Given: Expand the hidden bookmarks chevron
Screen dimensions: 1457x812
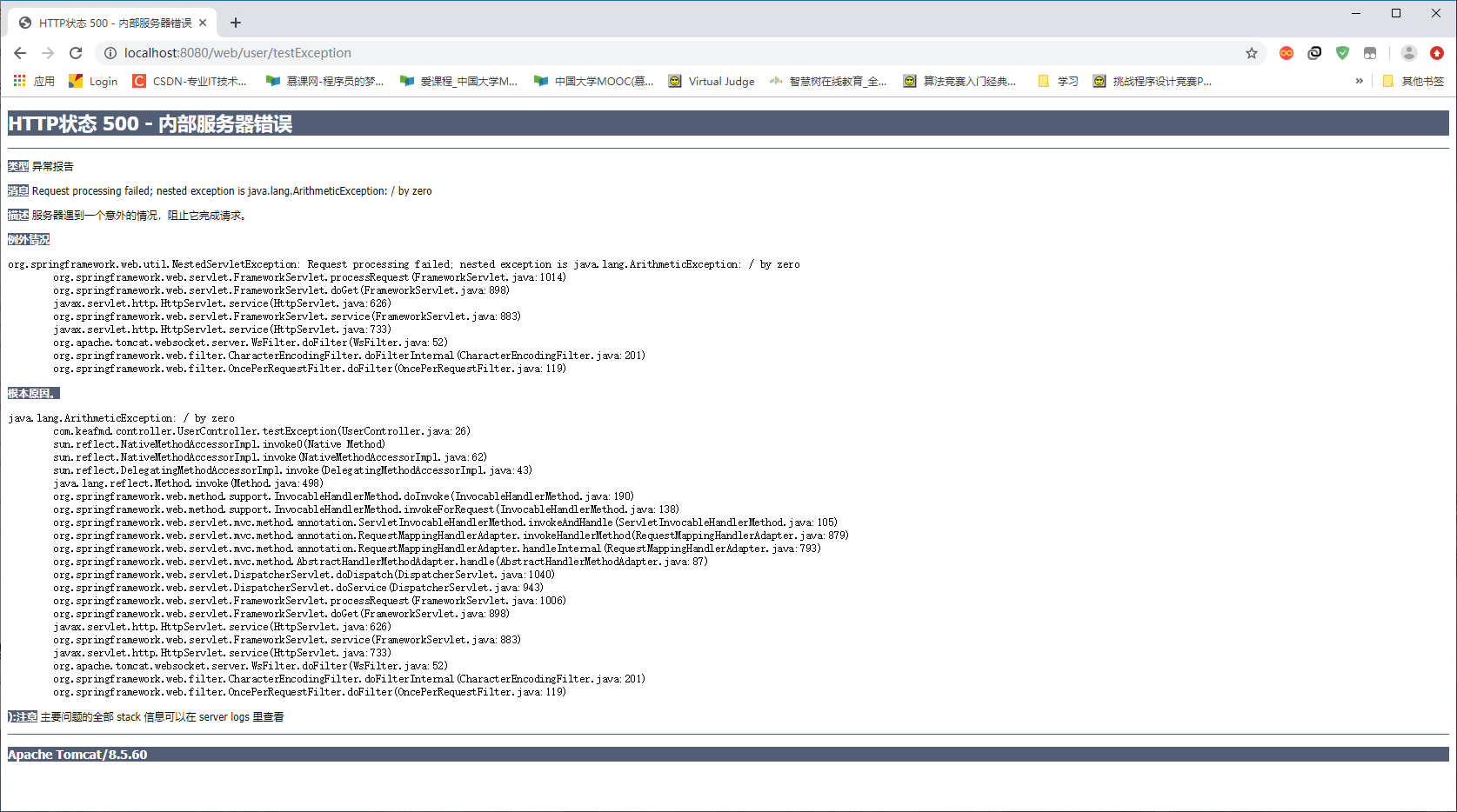Looking at the screenshot, I should click(1359, 81).
